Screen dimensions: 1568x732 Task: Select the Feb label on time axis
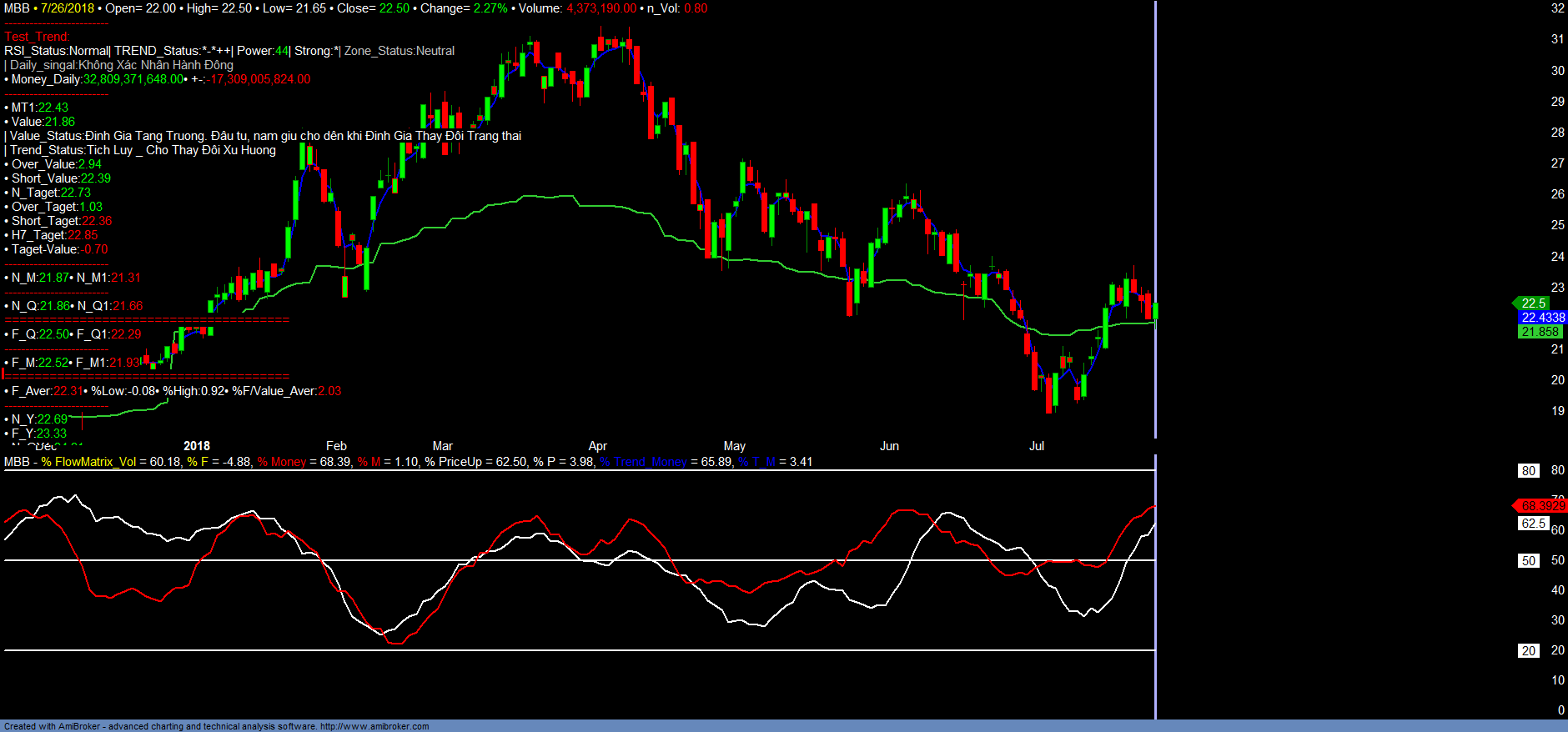coord(336,446)
